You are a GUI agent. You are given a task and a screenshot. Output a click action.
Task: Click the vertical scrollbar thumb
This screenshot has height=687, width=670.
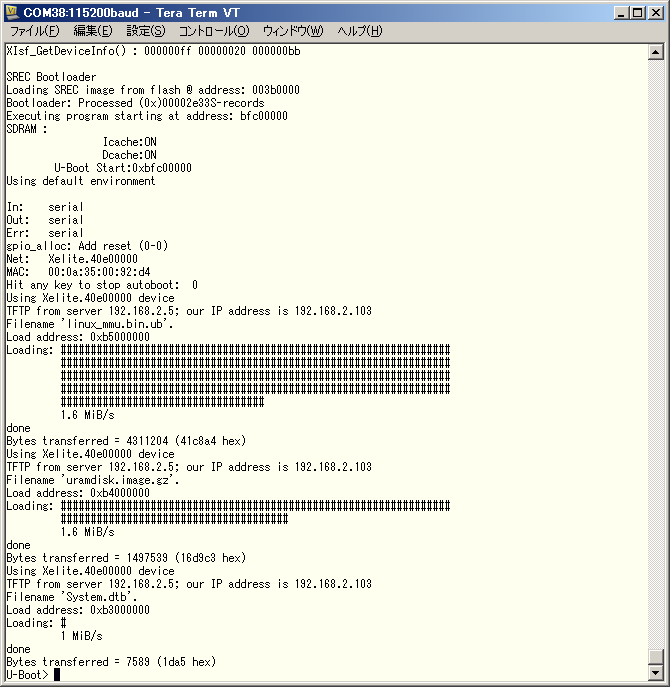[x=655, y=657]
